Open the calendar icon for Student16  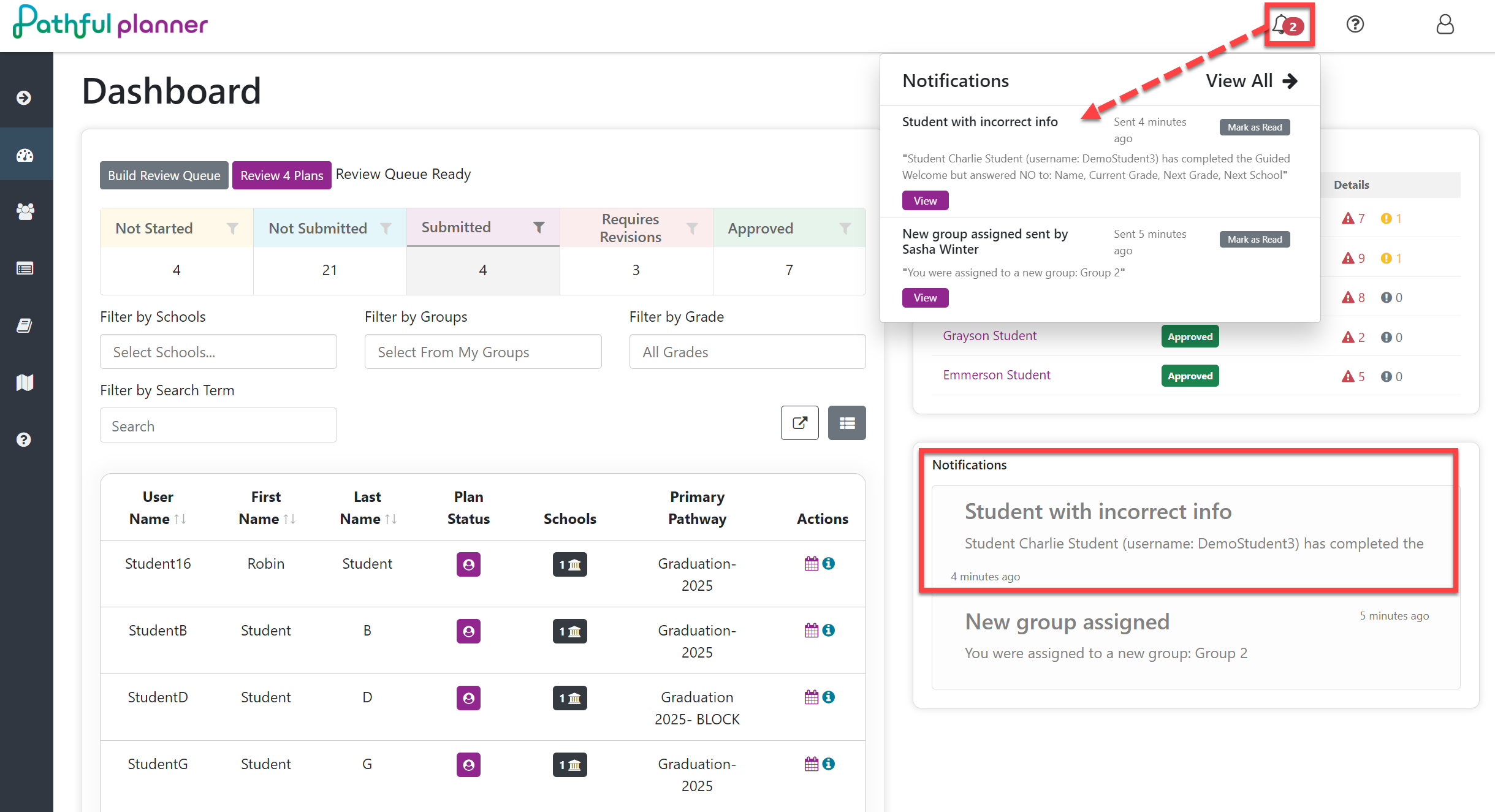pos(812,564)
